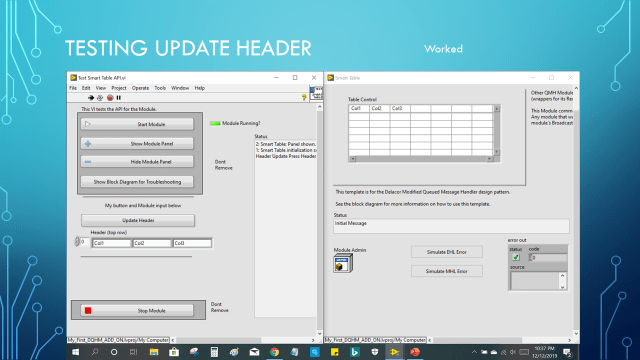640x360 pixels.
Task: Click the Show Module Panel button
Action: pos(137,144)
